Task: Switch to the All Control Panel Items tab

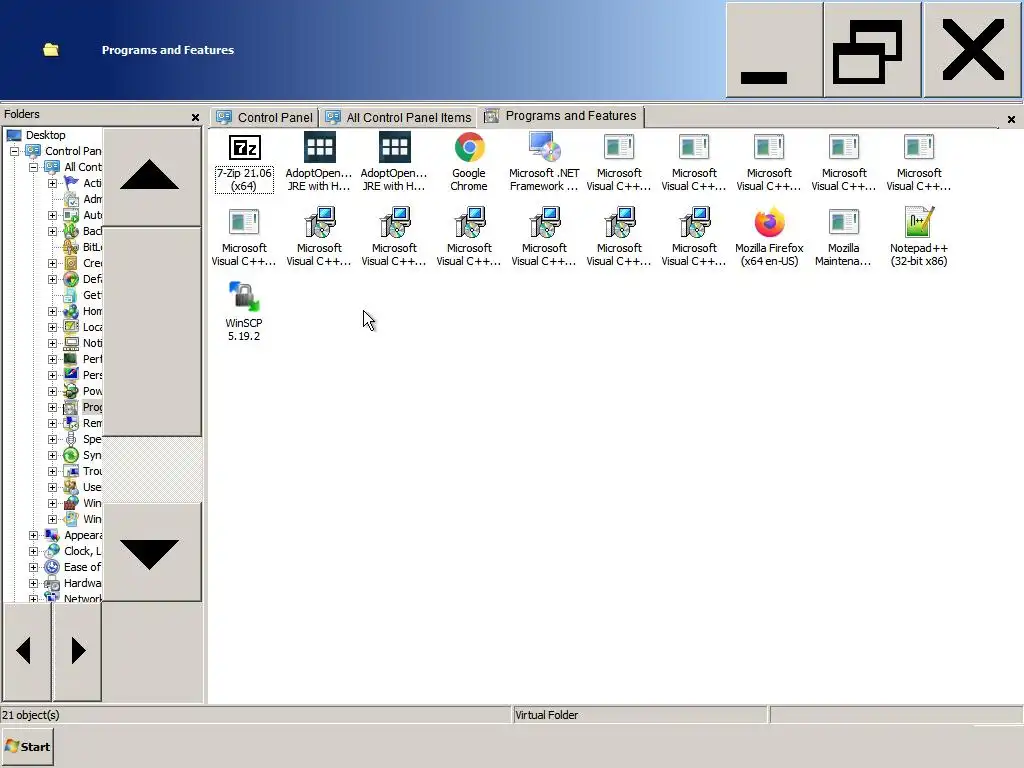Action: pyautogui.click(x=398, y=118)
